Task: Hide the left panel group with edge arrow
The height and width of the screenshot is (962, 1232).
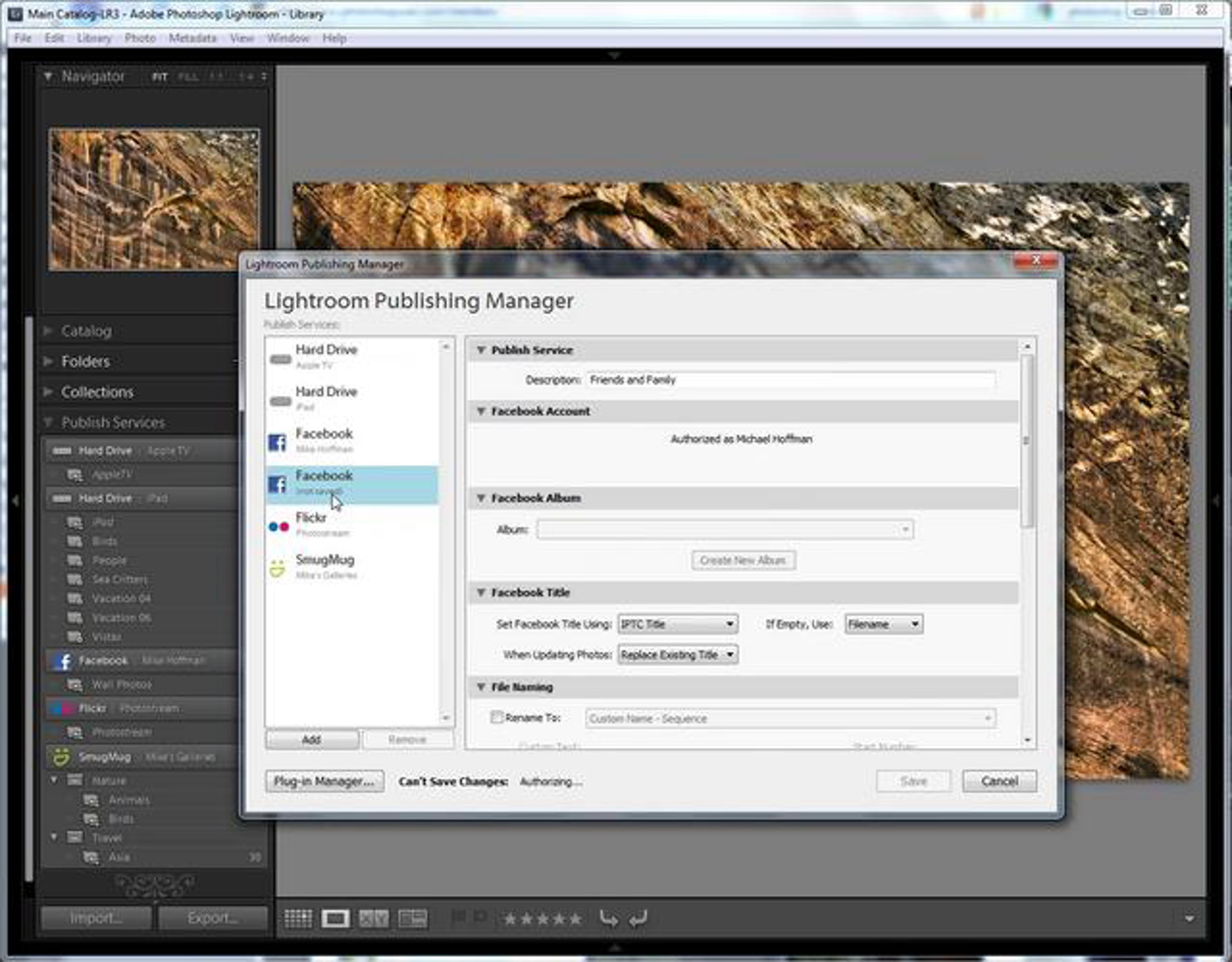Action: 15,500
